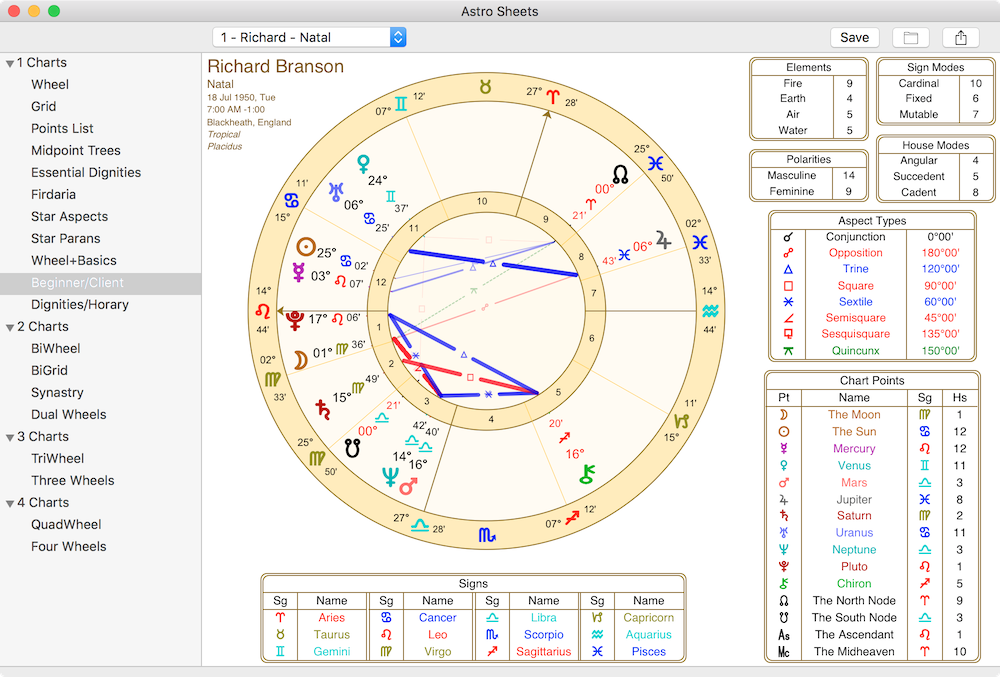The height and width of the screenshot is (677, 1000).
Task: Select TriWheel under 3 Charts
Action: [57, 458]
